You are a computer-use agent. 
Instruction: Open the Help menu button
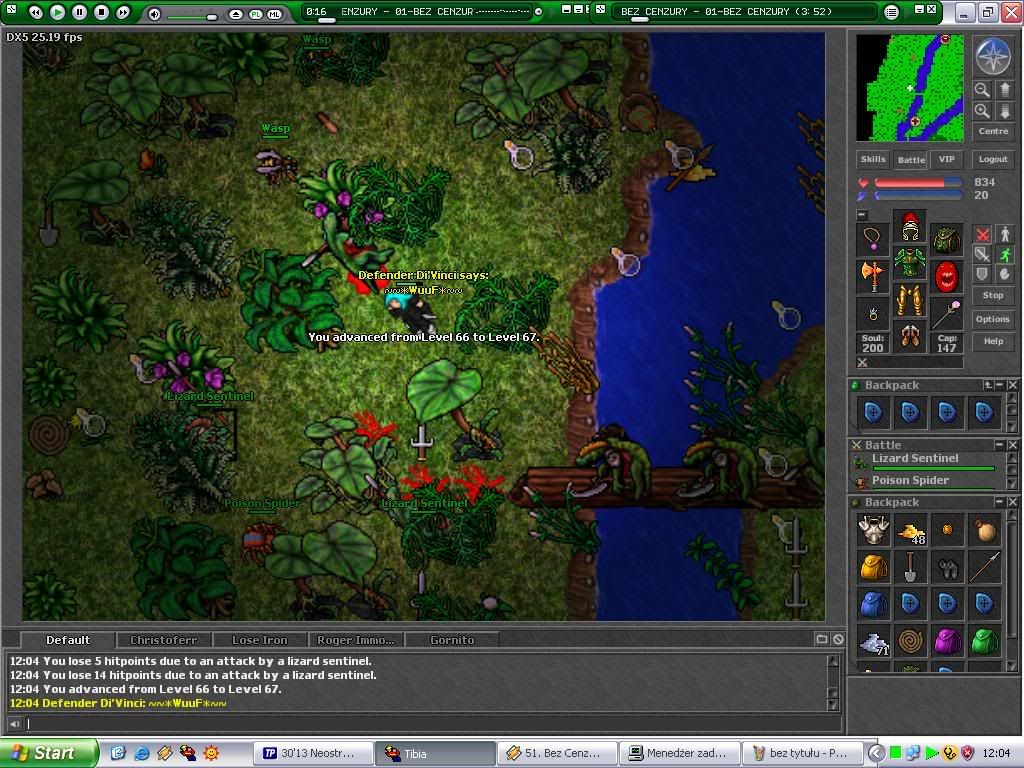pos(993,341)
